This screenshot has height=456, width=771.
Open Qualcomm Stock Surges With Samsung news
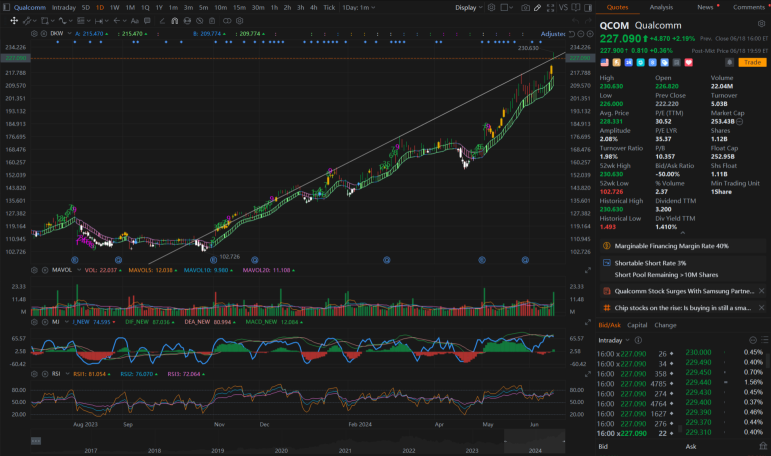pos(684,291)
